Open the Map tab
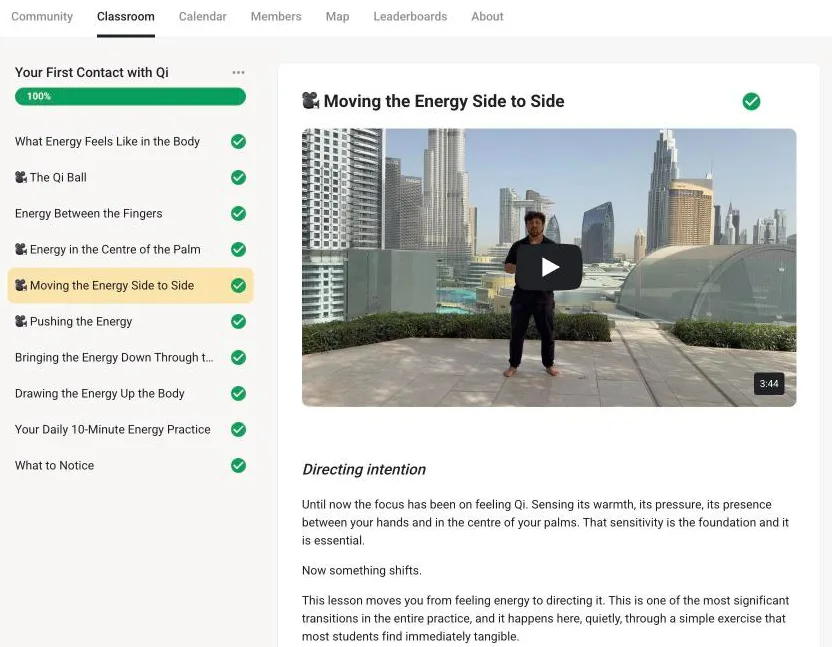 click(x=337, y=16)
